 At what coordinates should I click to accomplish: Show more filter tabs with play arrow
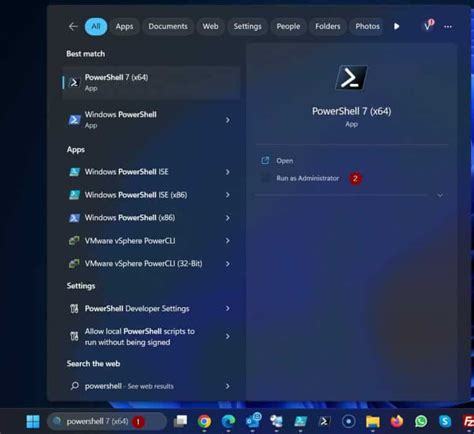[396, 26]
